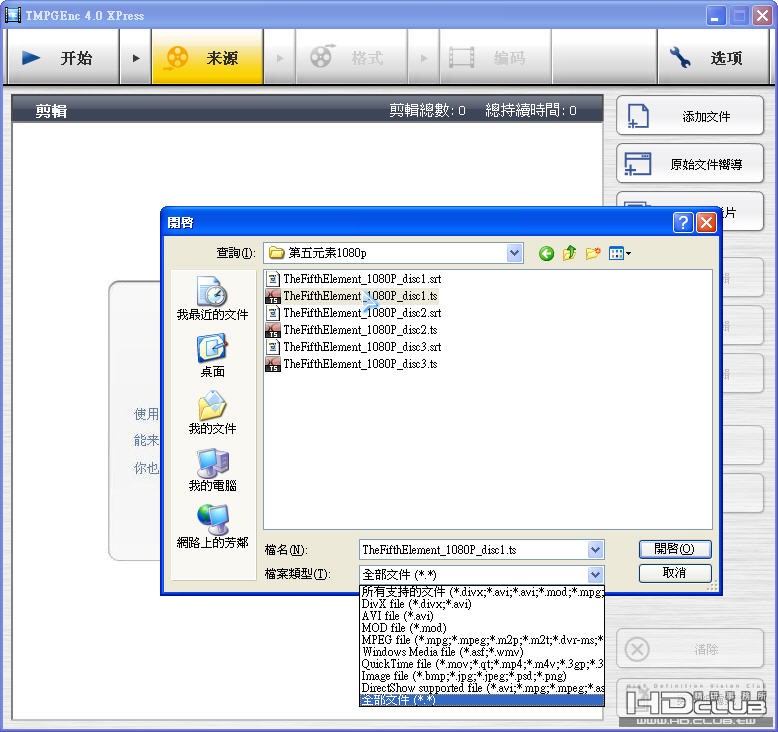
Task: Click the 查詢 folder icon in location box
Action: tap(276, 253)
